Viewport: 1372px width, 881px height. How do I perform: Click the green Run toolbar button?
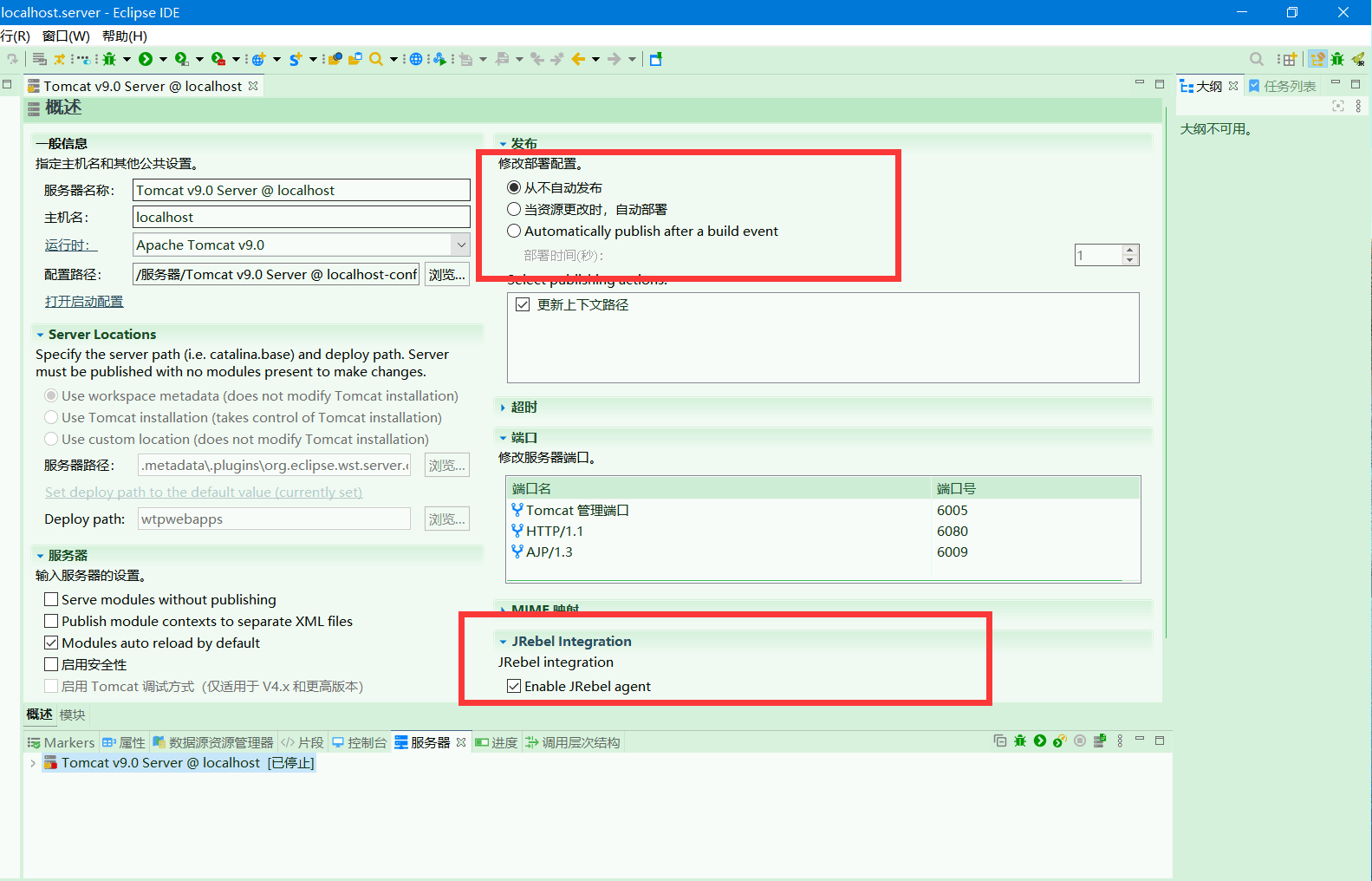(146, 59)
